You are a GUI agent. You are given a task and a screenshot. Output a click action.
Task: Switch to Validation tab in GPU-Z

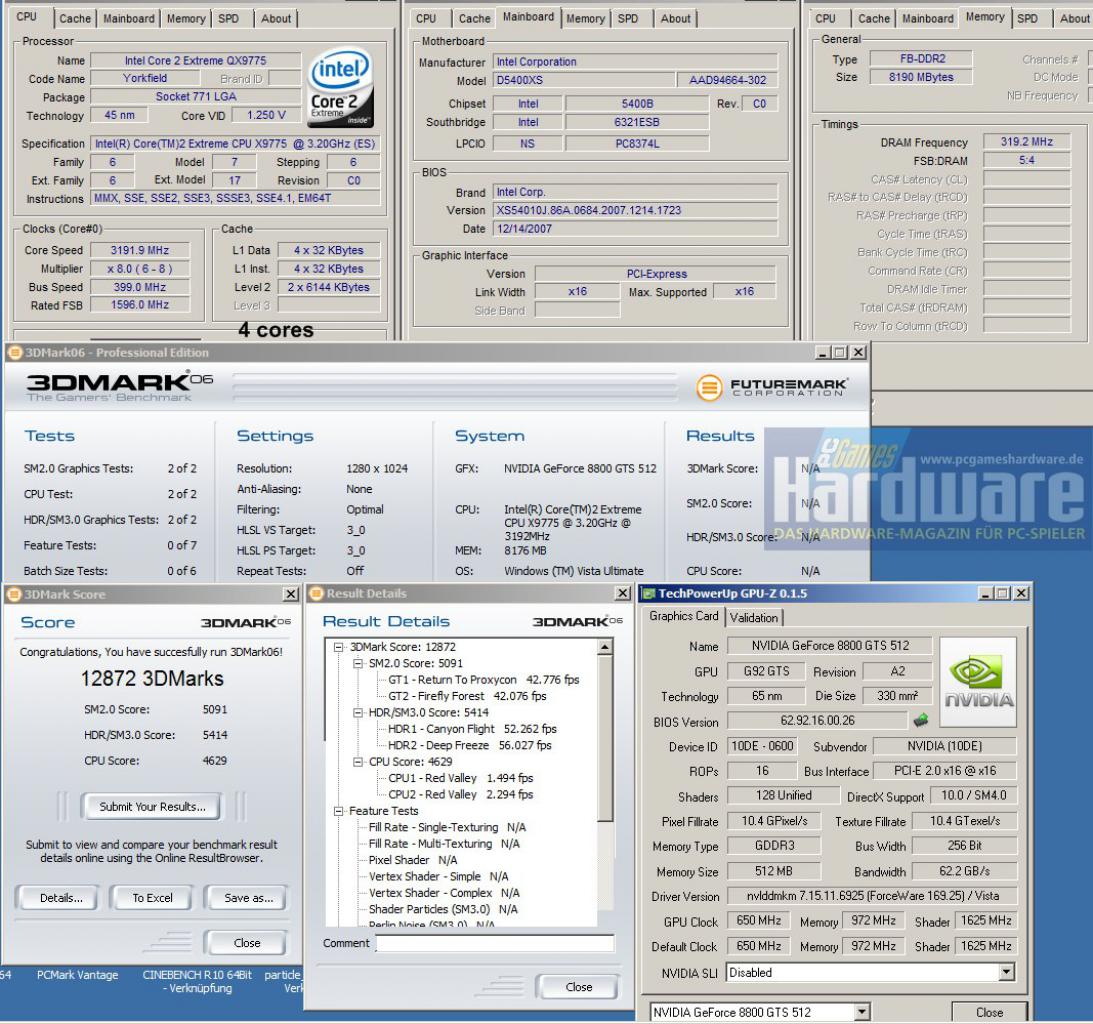click(x=754, y=618)
